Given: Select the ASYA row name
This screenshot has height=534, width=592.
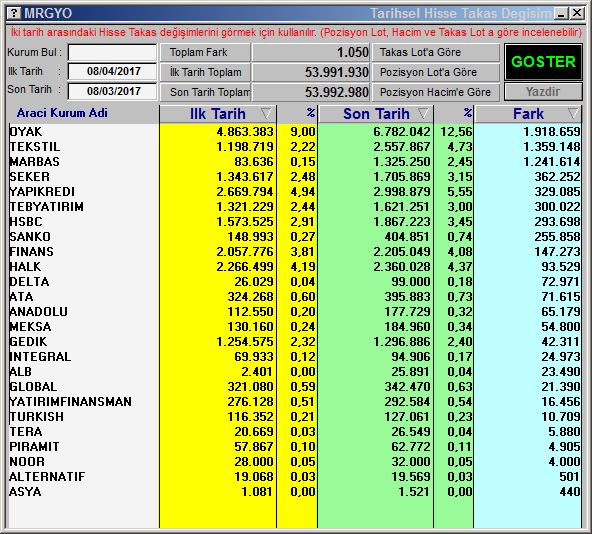Looking at the screenshot, I should (x=25, y=492).
